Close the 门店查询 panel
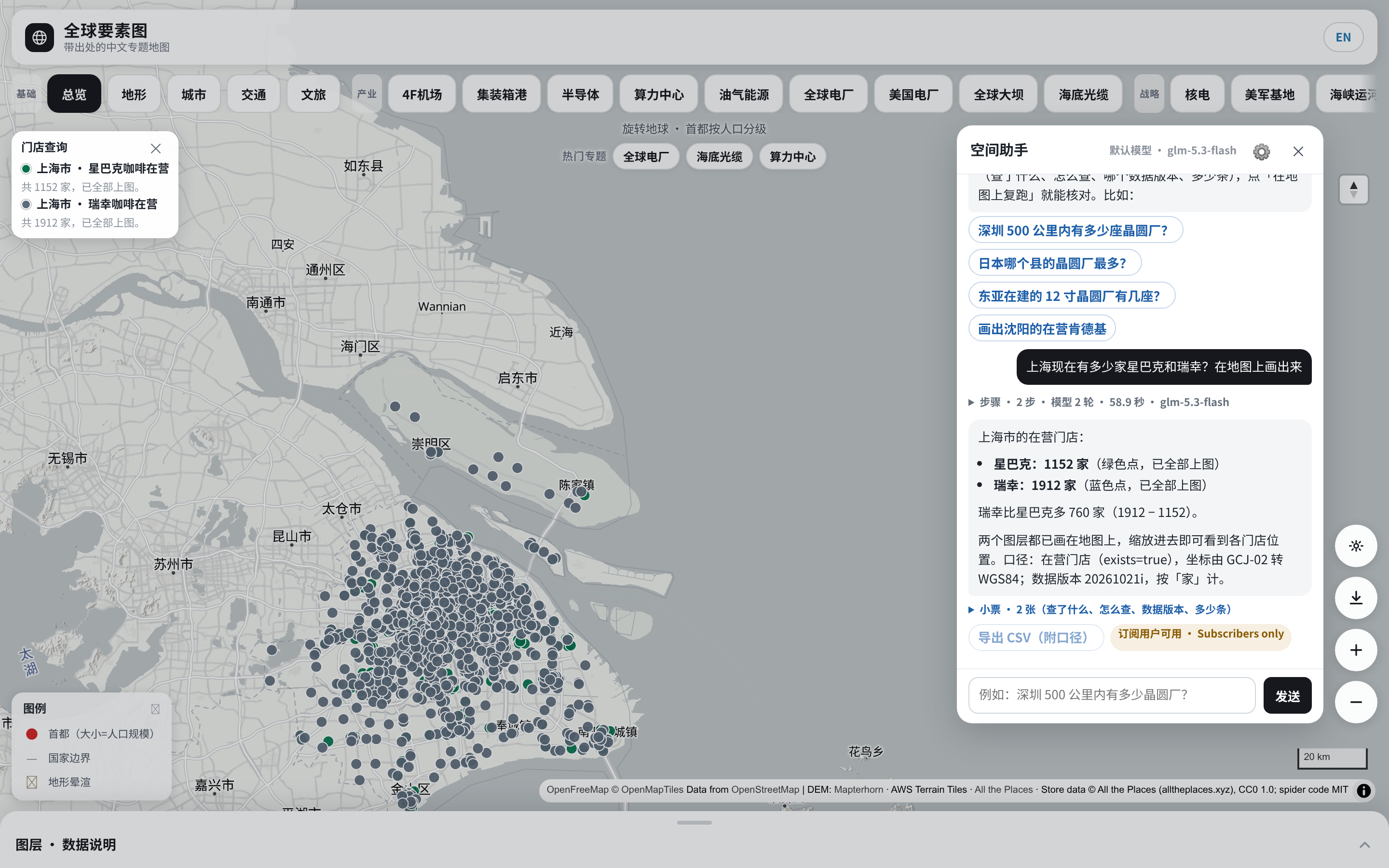This screenshot has width=1389, height=868. 156,148
